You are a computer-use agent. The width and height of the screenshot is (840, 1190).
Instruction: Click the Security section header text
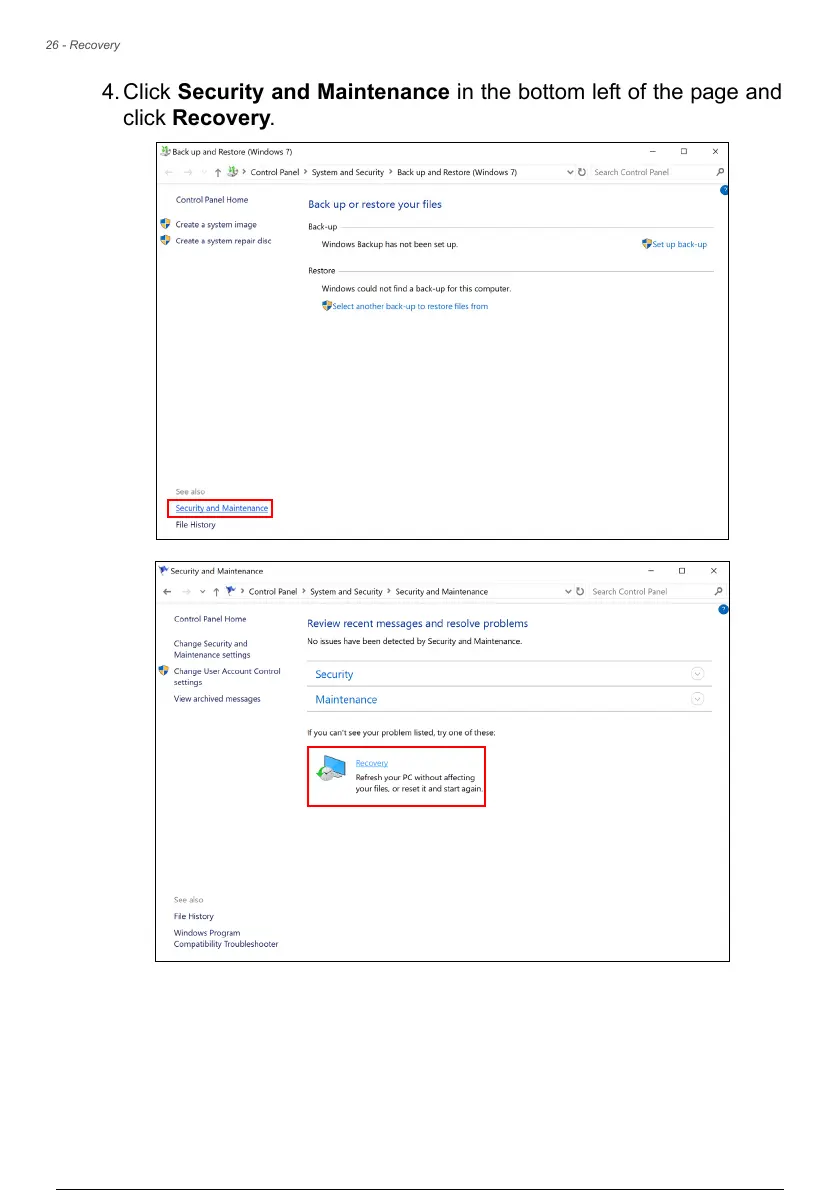tap(334, 674)
